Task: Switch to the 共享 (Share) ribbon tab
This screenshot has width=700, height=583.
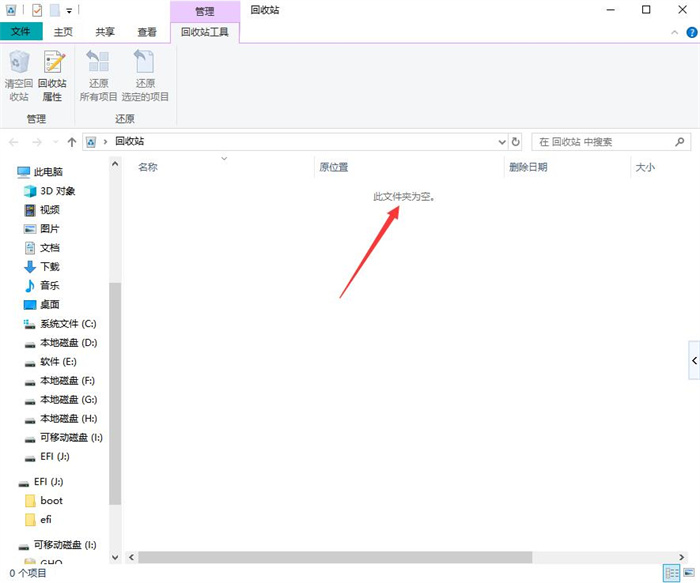Action: (x=105, y=32)
